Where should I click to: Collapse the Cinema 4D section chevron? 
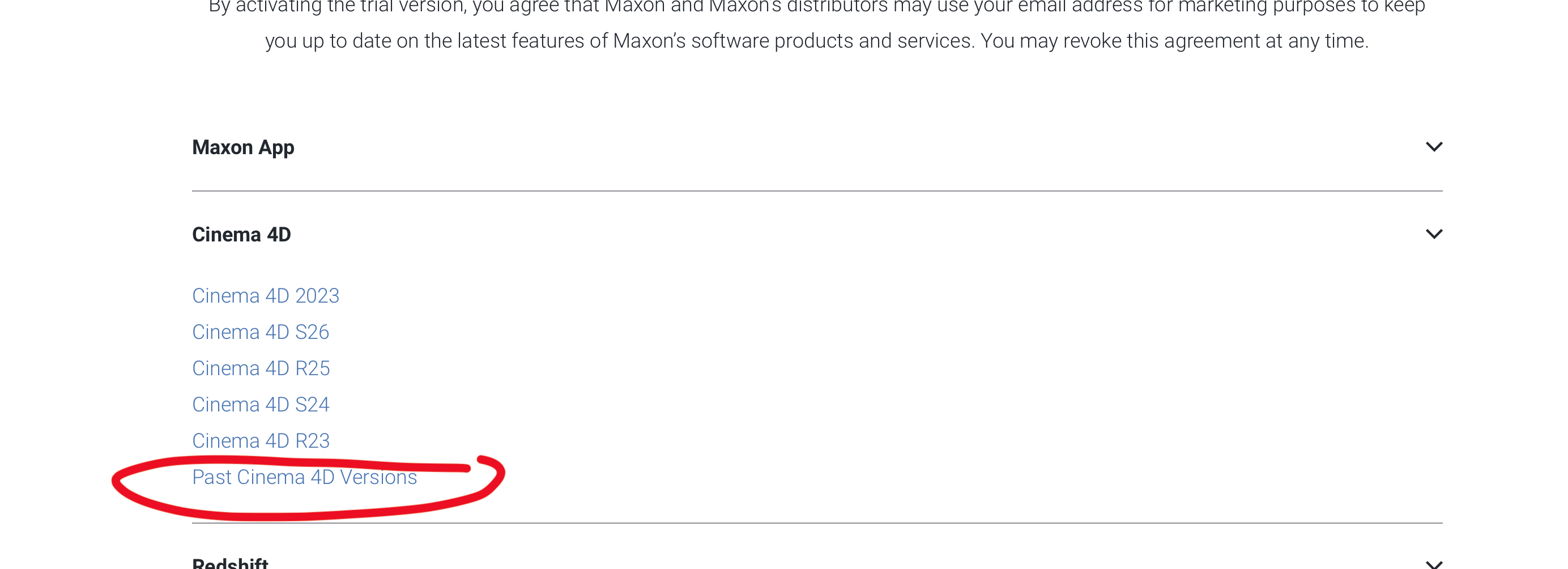pos(1434,234)
